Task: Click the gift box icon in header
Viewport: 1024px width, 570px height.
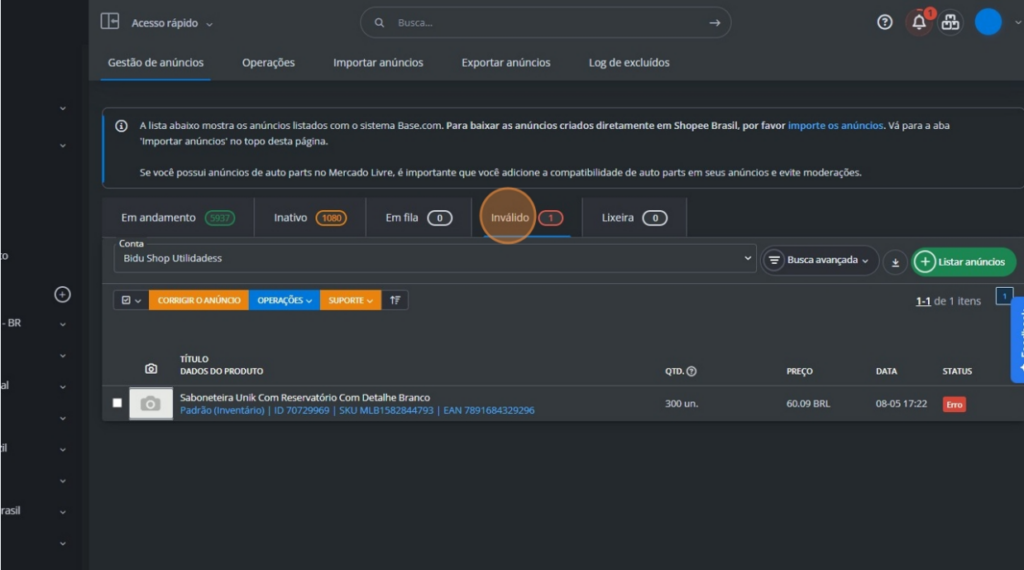Action: click(950, 22)
